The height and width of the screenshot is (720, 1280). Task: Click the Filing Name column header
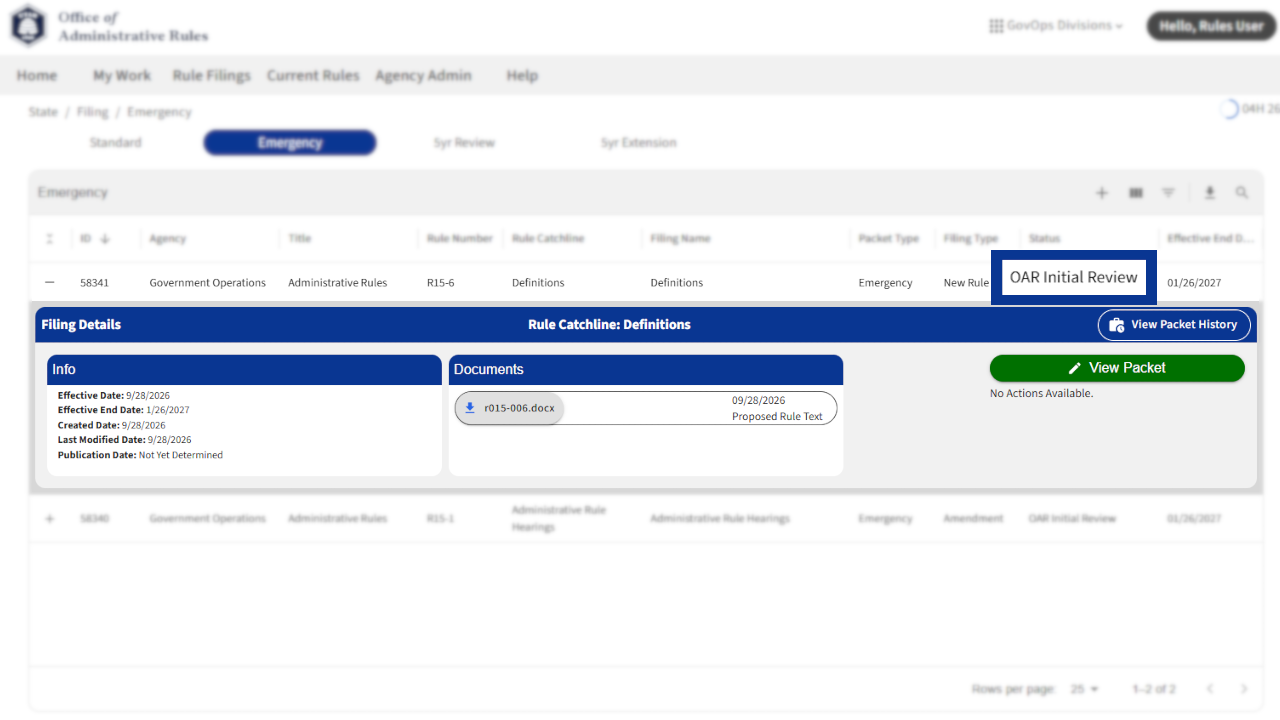(680, 239)
